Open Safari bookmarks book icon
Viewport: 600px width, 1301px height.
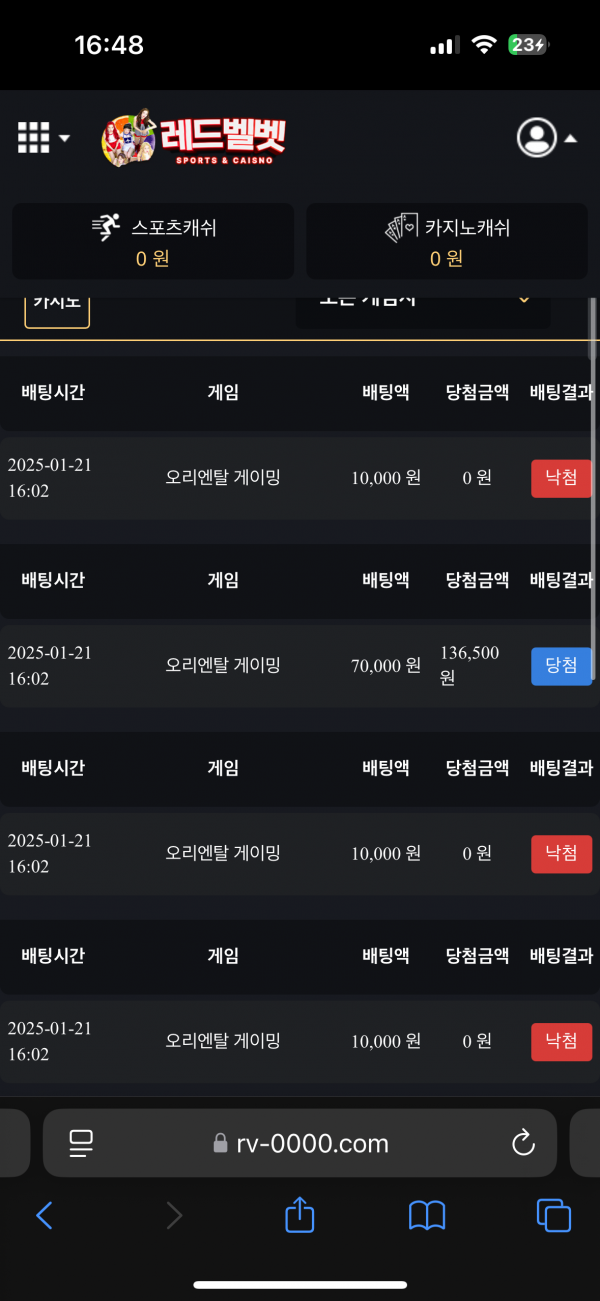(427, 1215)
